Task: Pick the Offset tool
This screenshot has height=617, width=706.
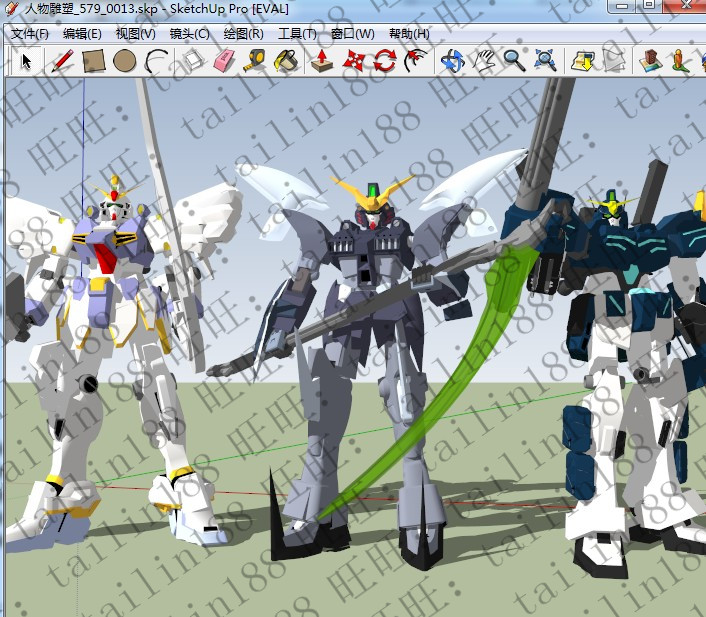Action: (415, 61)
